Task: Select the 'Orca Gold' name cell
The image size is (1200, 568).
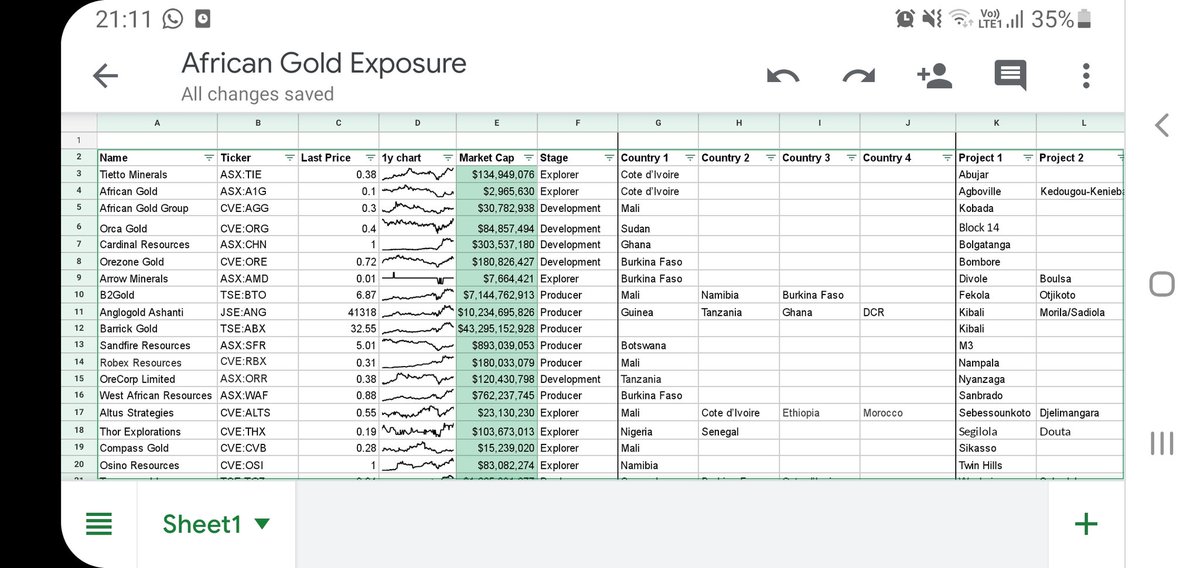Action: tap(157, 228)
